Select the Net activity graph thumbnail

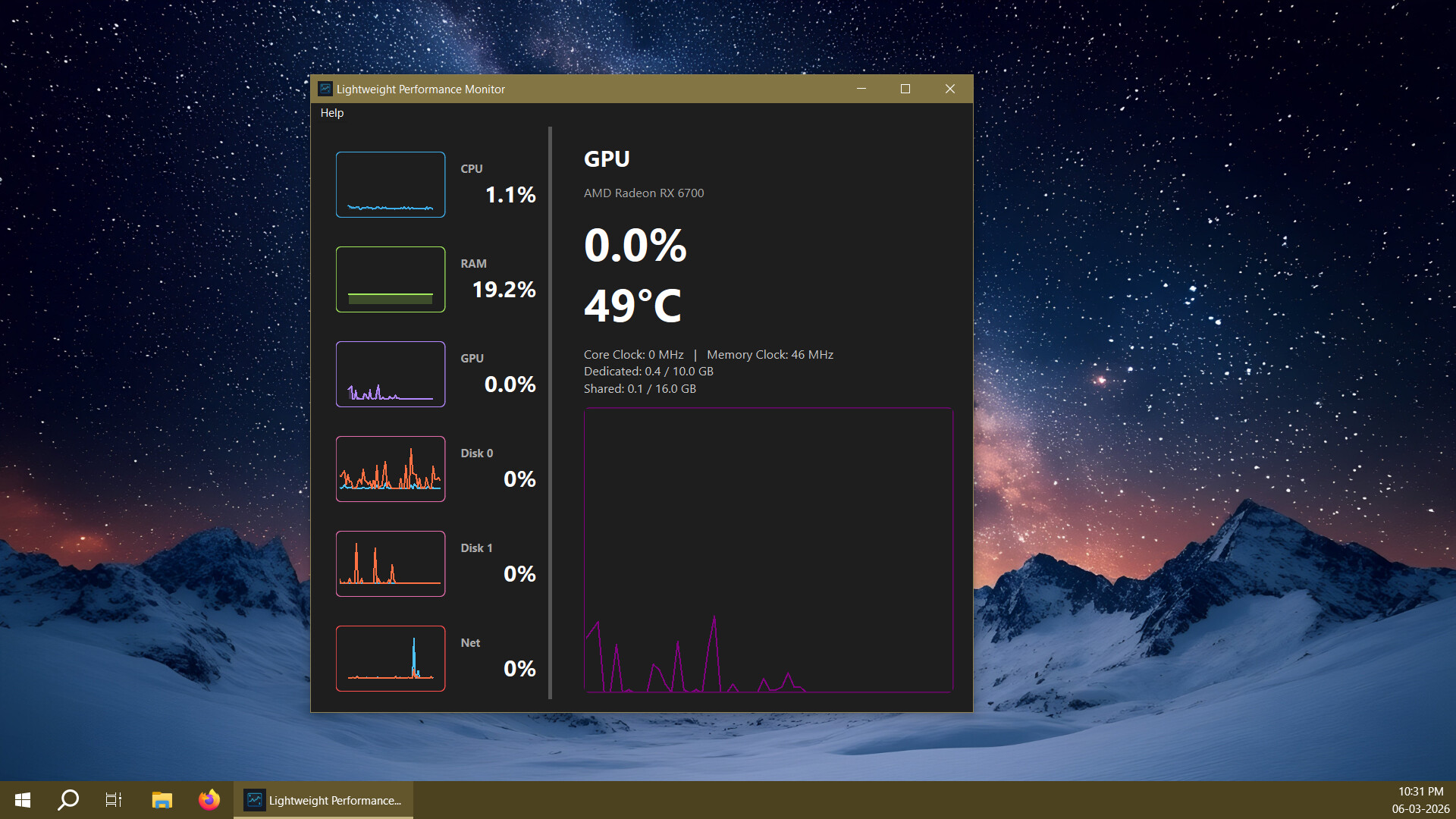click(391, 658)
